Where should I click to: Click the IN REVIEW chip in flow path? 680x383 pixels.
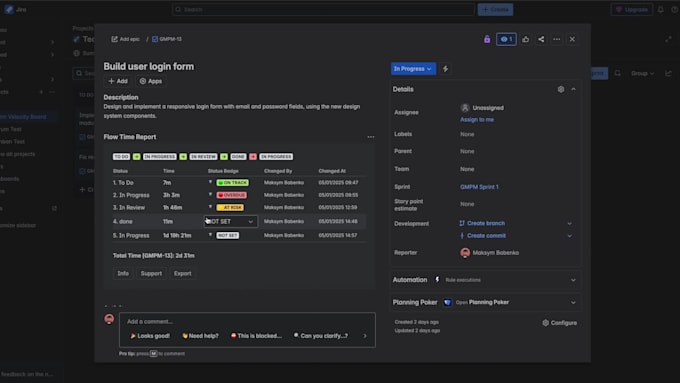click(x=203, y=157)
